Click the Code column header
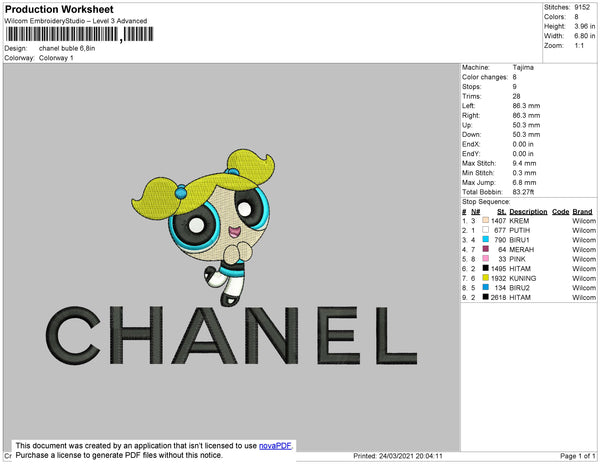Screen dimensions: 600x464 tap(560, 212)
